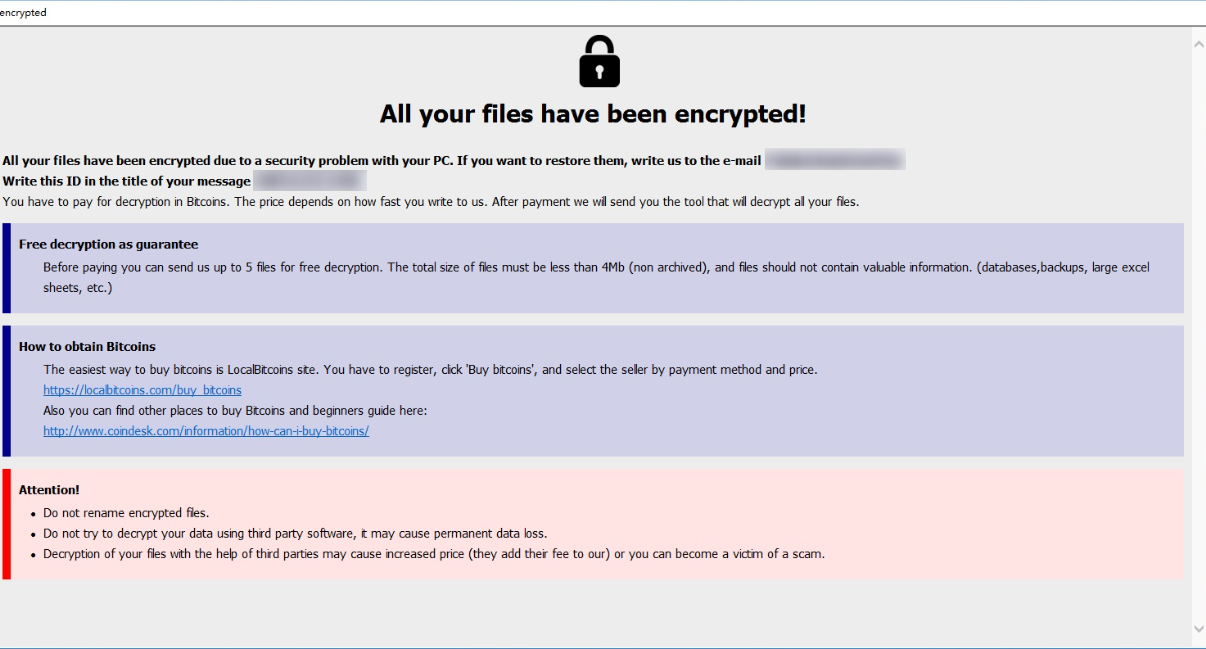
Task: Click the scrollbar down arrow
Action: click(x=1198, y=629)
